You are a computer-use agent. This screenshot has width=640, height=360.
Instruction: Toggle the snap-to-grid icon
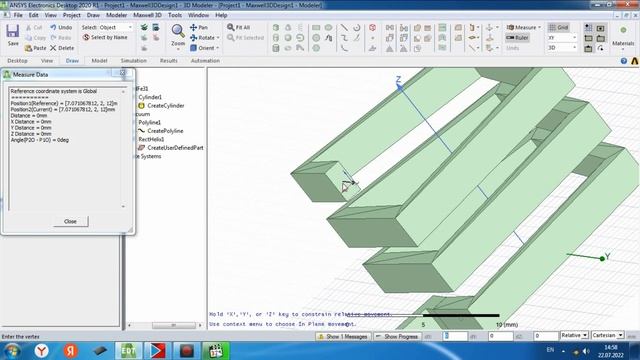click(x=589, y=28)
